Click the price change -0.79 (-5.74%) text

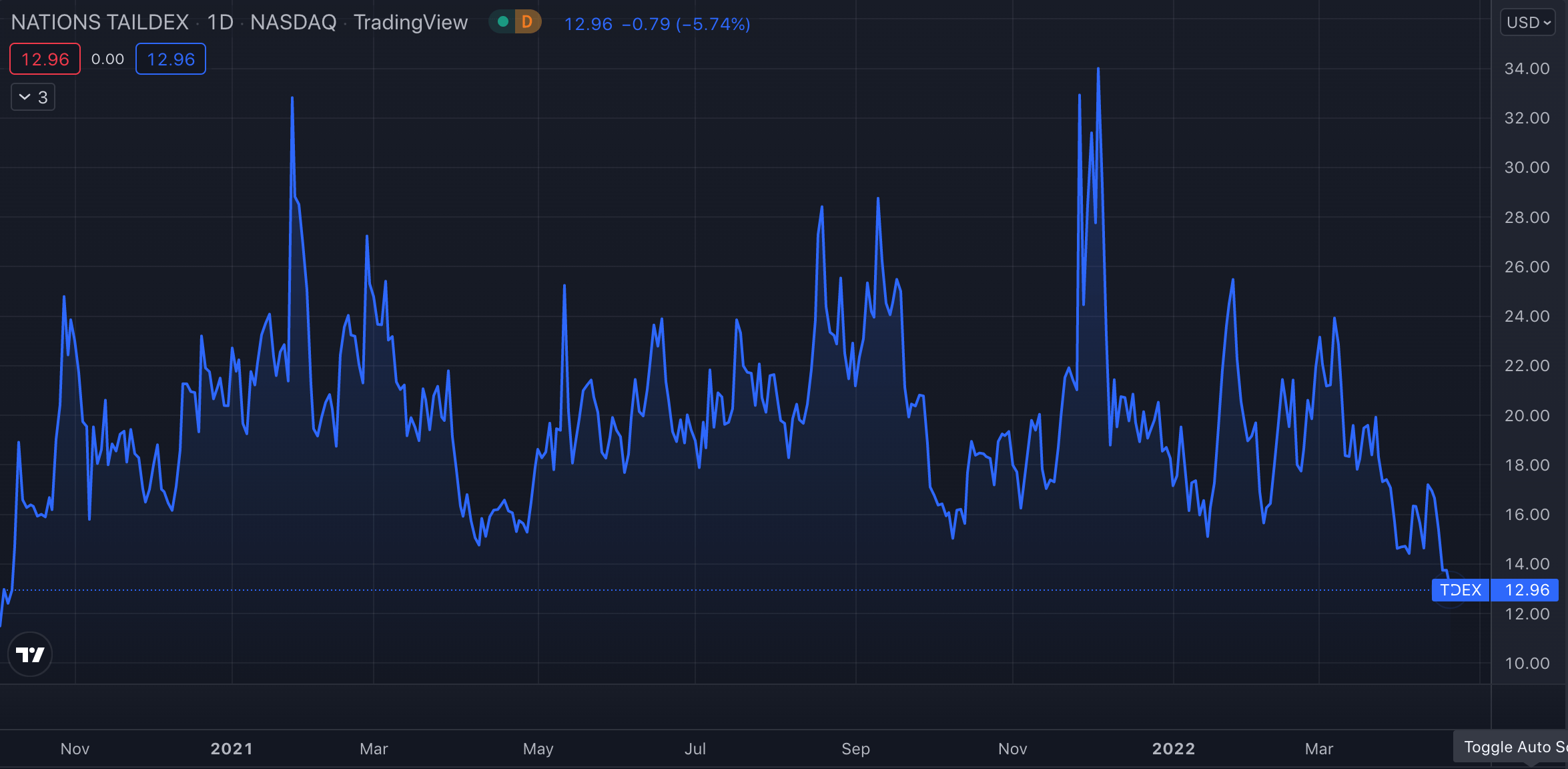click(686, 24)
